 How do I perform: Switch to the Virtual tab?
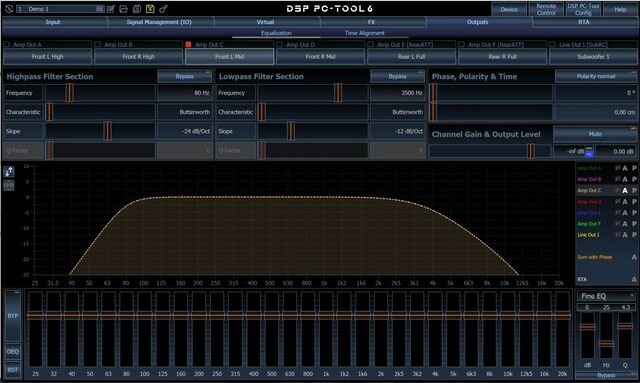tap(265, 22)
